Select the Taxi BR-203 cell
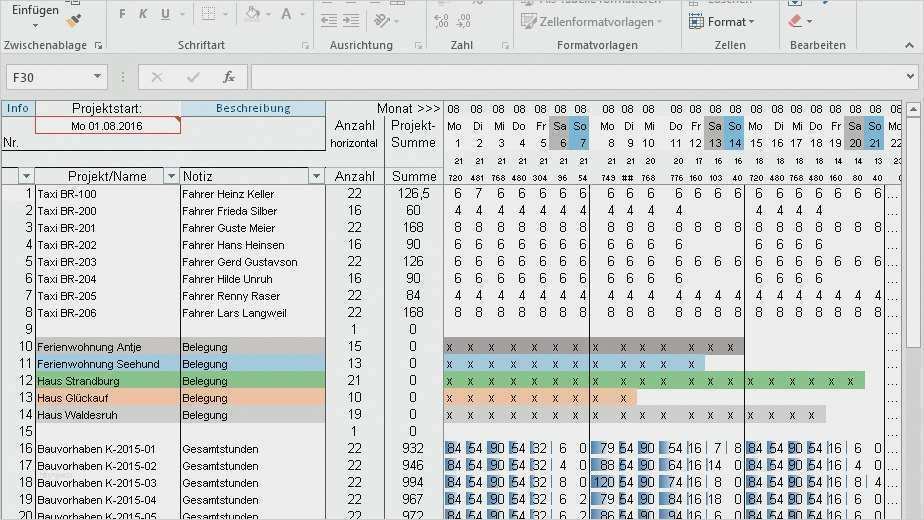This screenshot has height=520, width=924. click(107, 262)
